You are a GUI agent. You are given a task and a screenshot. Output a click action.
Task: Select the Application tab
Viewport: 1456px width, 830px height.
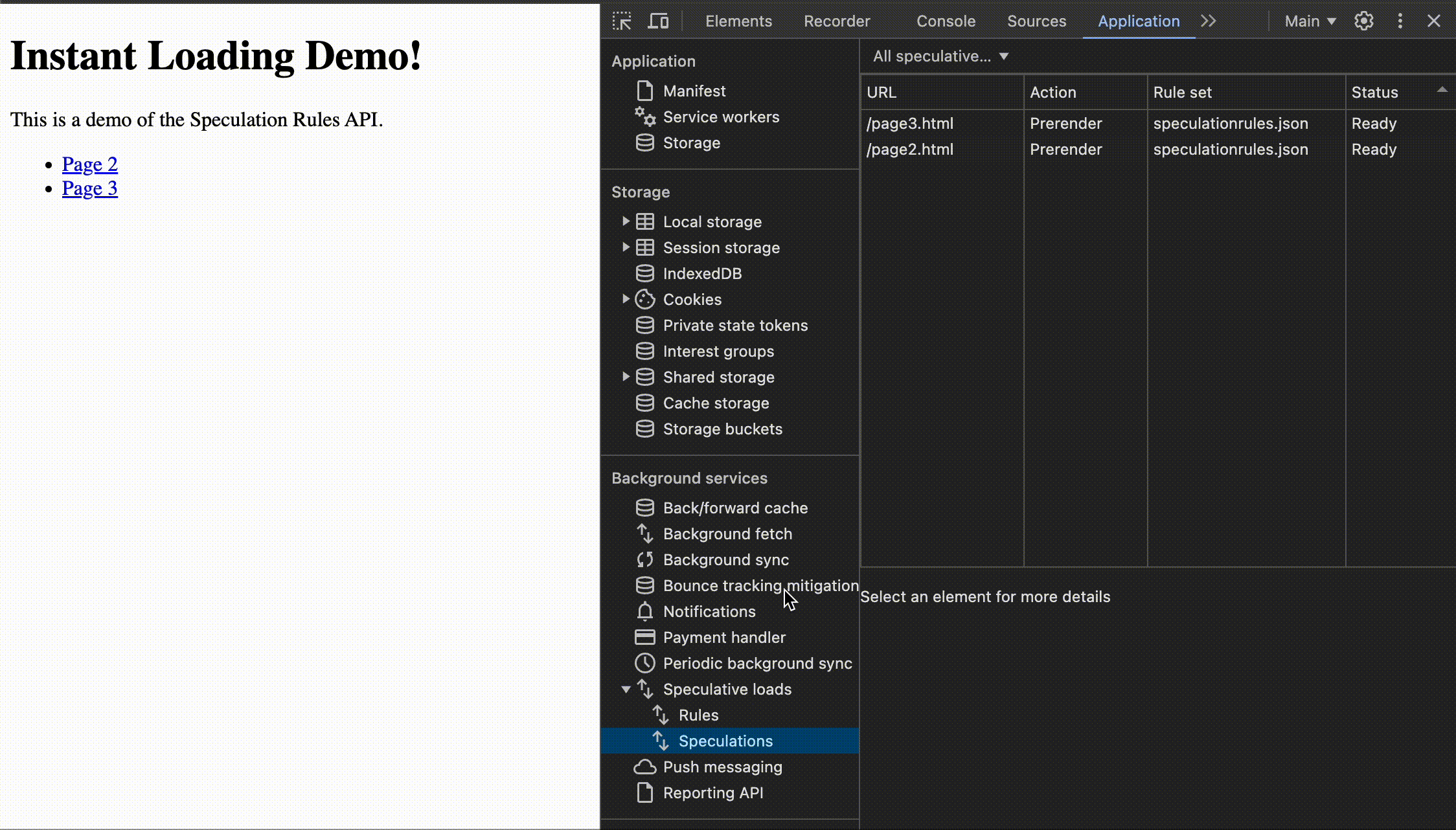pyautogui.click(x=1139, y=21)
